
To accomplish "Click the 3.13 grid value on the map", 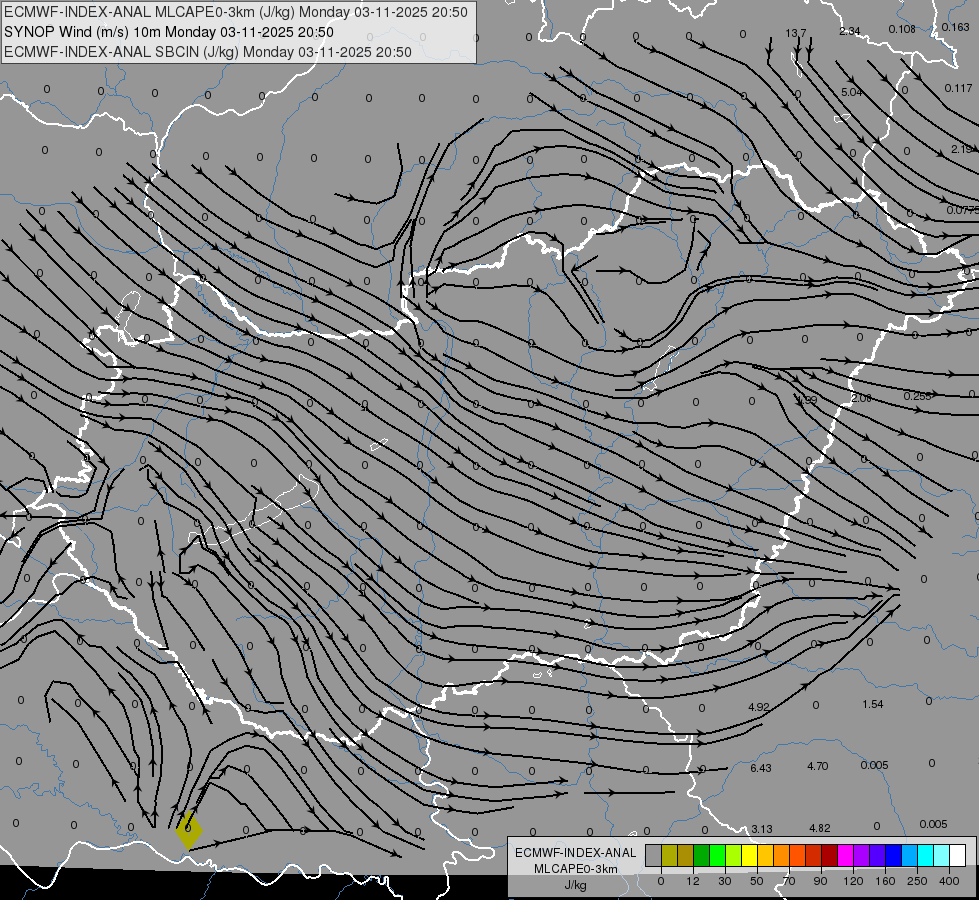I will coord(762,829).
